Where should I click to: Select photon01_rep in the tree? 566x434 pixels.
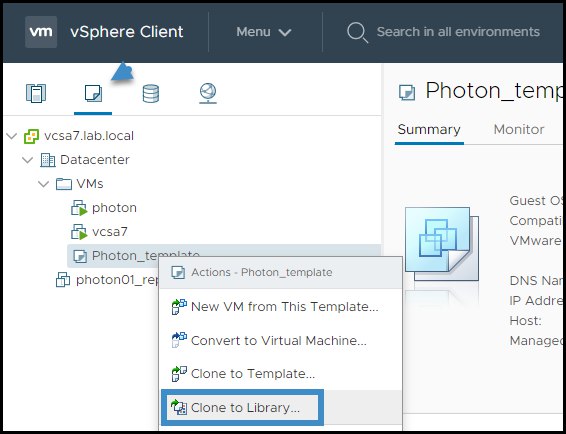[x=117, y=280]
